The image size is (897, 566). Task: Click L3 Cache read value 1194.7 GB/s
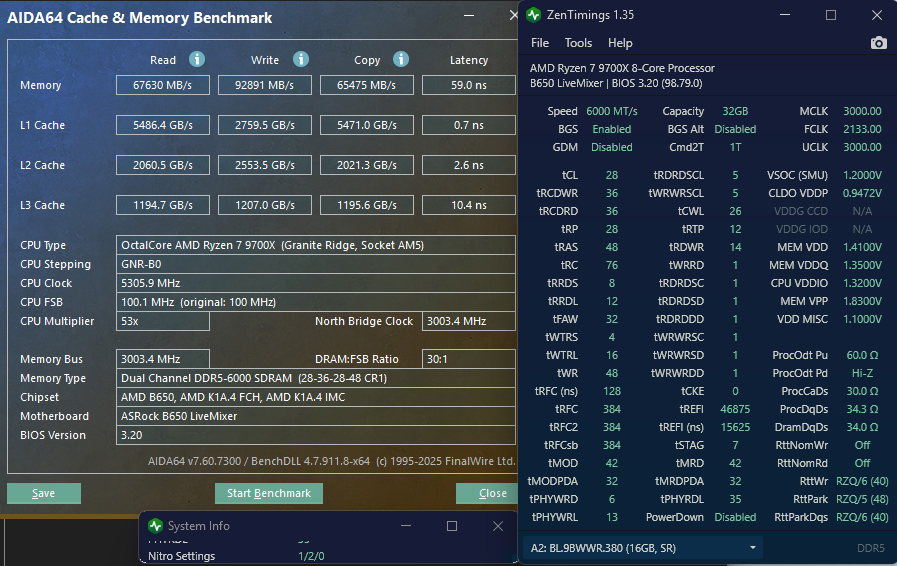(162, 205)
